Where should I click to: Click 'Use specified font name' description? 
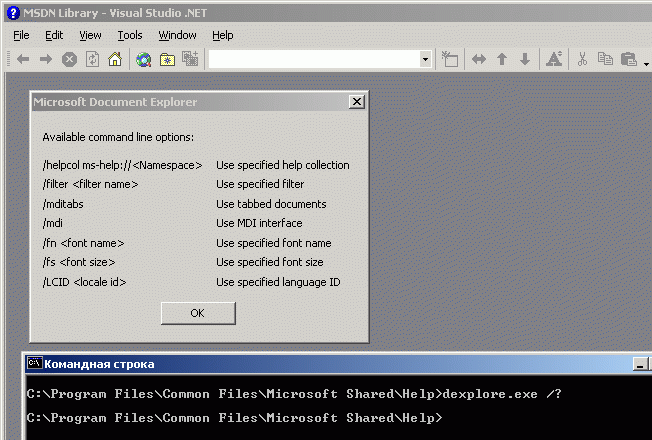coord(274,243)
